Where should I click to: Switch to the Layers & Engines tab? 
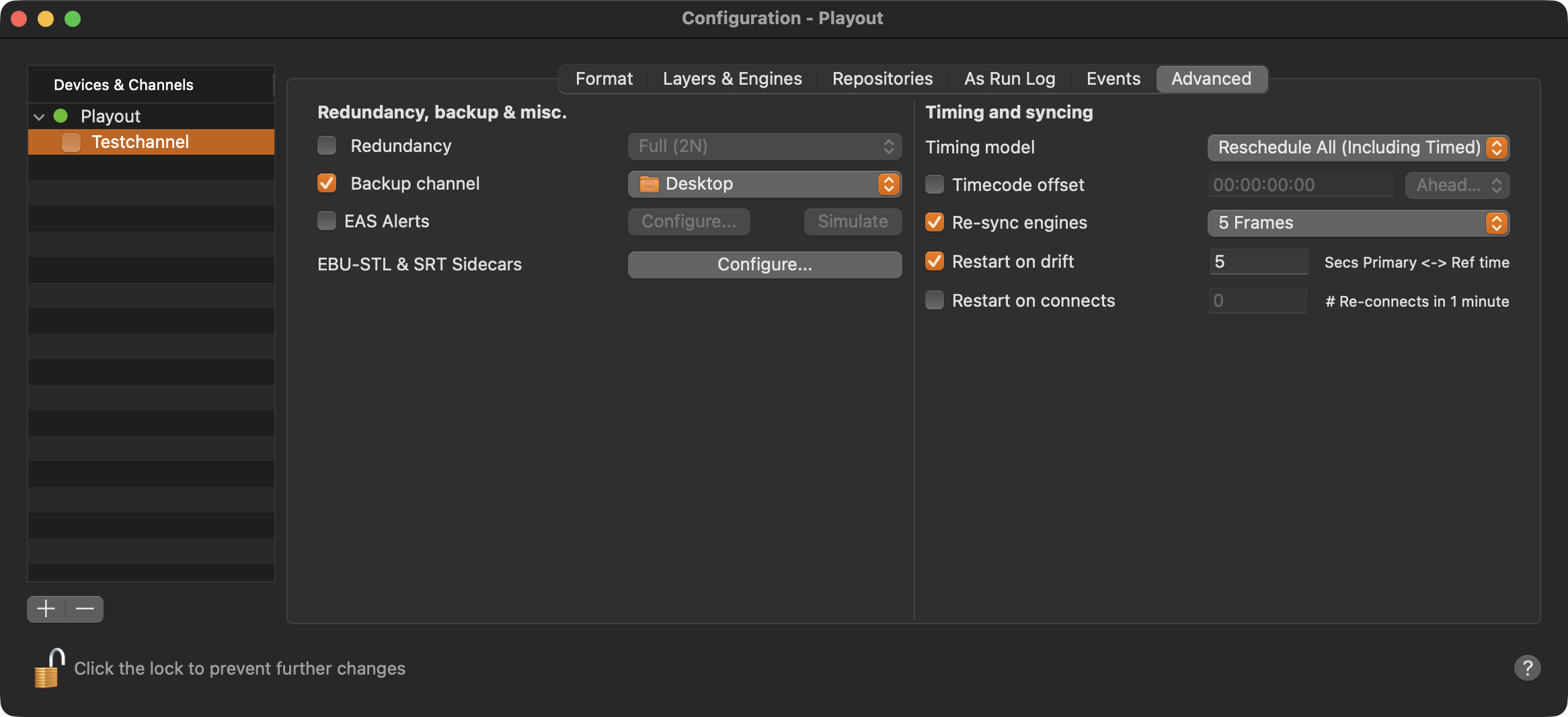point(732,79)
